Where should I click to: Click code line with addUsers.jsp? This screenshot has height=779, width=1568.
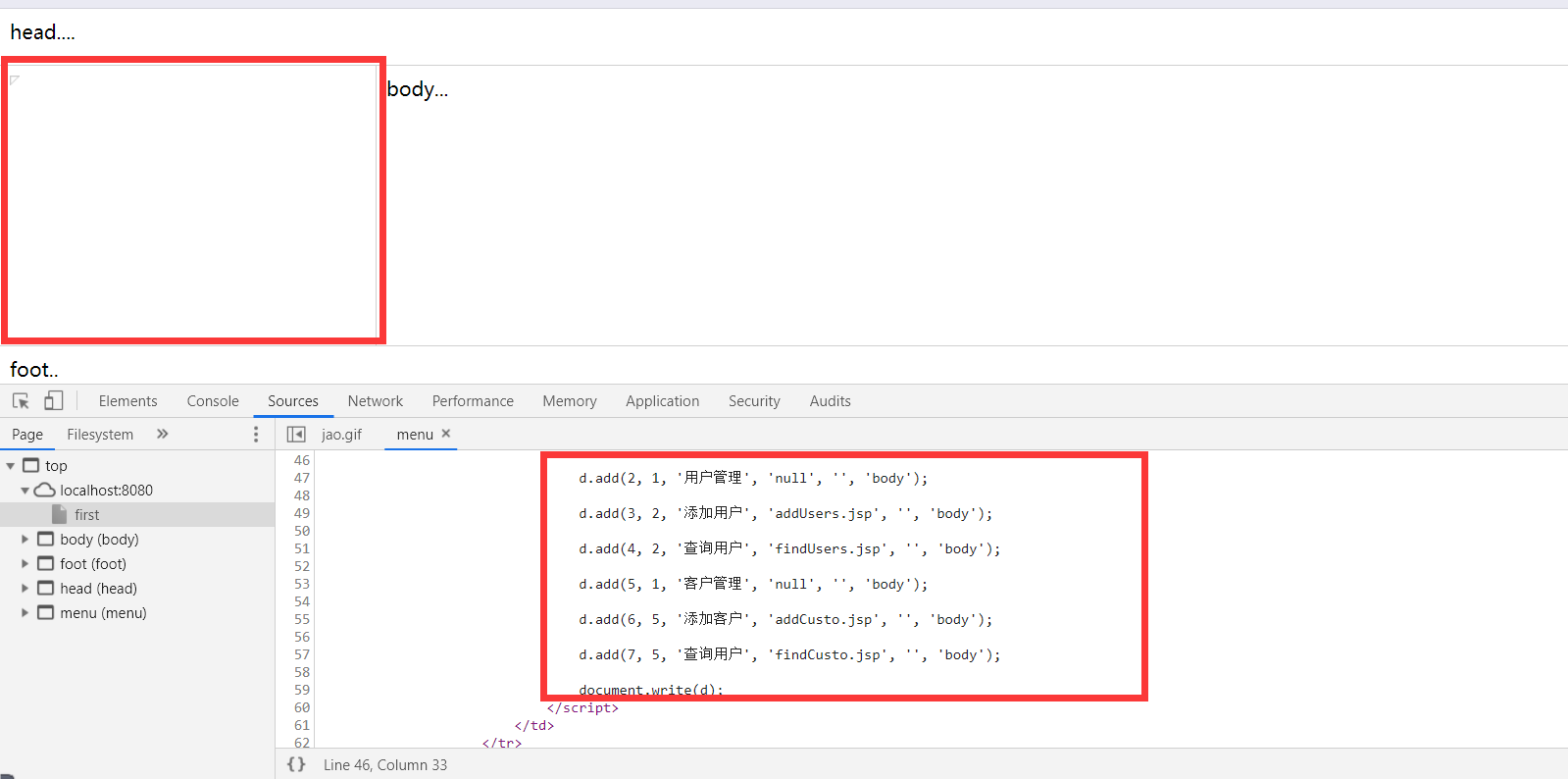tap(785, 513)
